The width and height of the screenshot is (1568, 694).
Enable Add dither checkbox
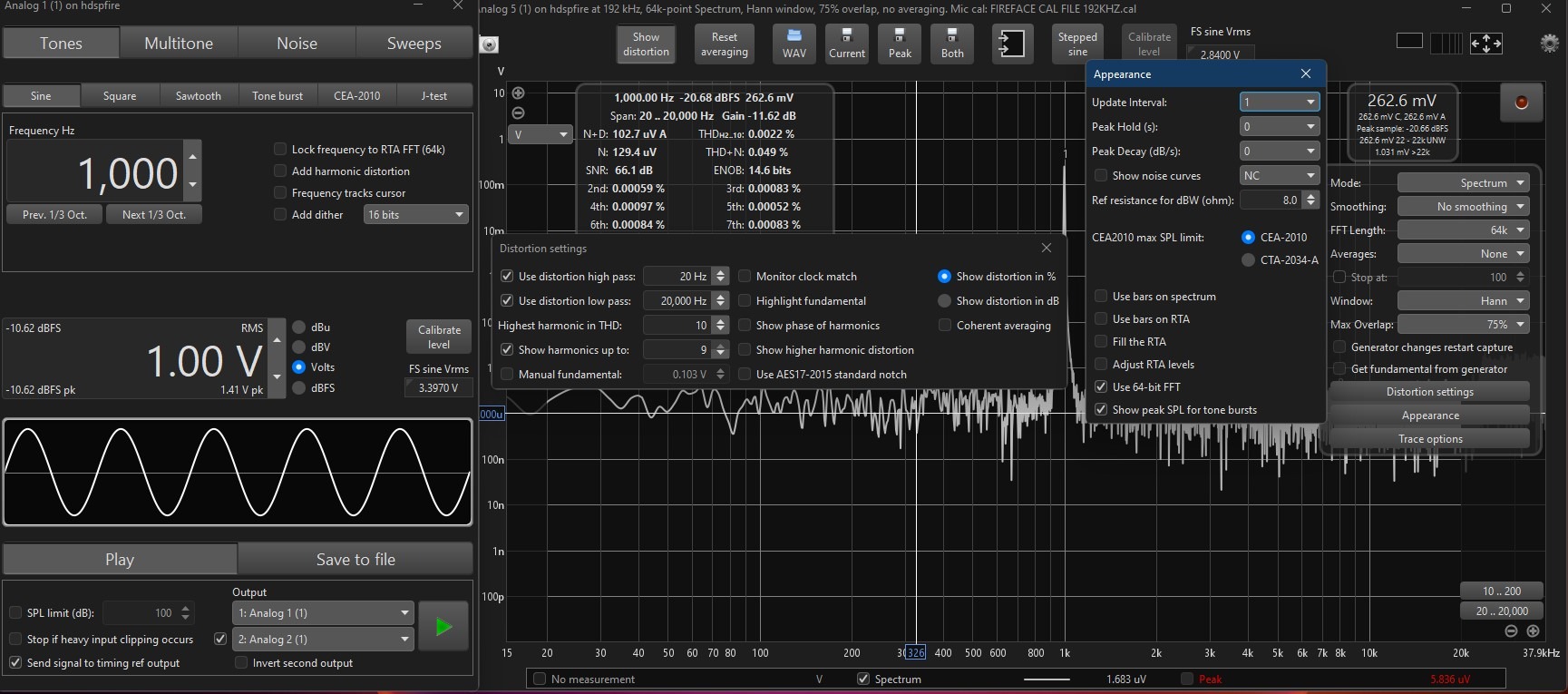tap(280, 214)
